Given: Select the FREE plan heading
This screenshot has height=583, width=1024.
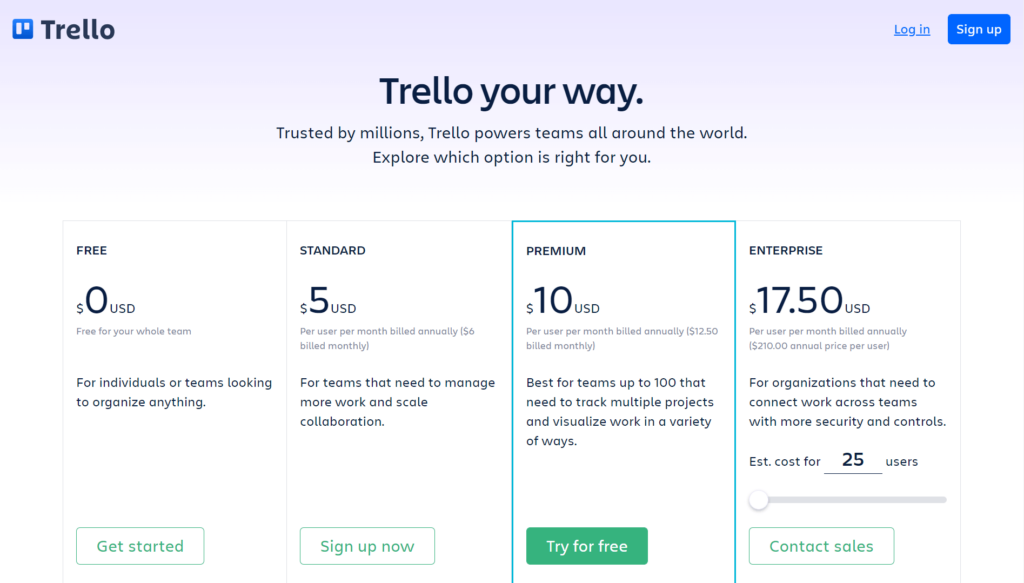Looking at the screenshot, I should click(x=91, y=250).
